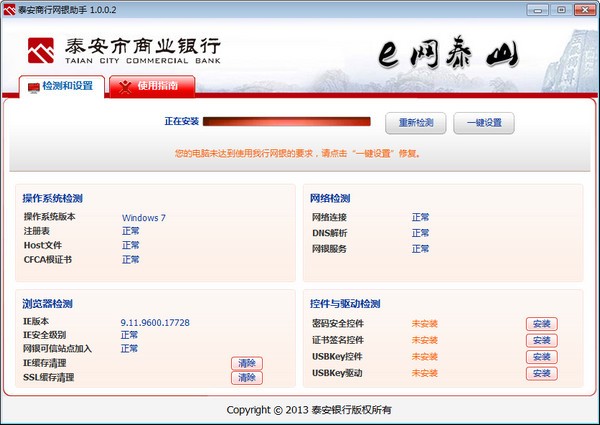Minimize the 网银助手 window
The image size is (600, 425).
tap(540, 9)
